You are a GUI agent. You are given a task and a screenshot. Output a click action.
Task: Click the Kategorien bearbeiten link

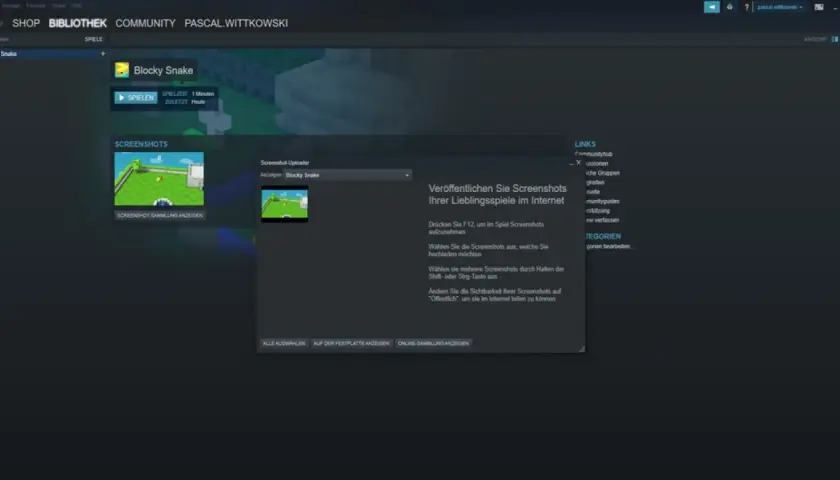(608, 246)
